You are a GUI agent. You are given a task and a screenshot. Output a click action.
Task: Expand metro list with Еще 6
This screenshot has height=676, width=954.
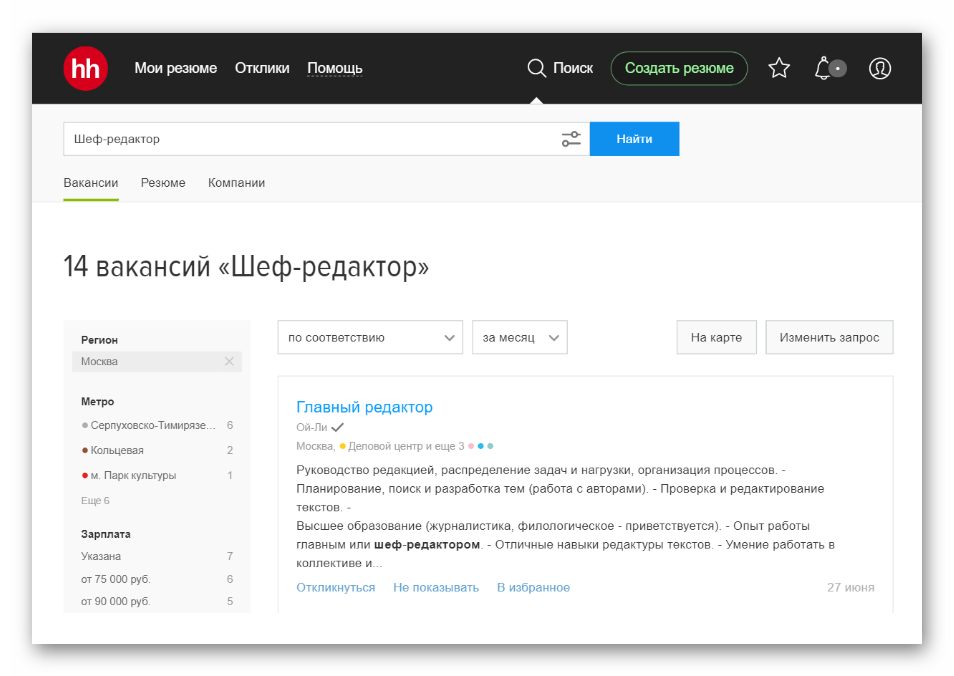(x=94, y=499)
